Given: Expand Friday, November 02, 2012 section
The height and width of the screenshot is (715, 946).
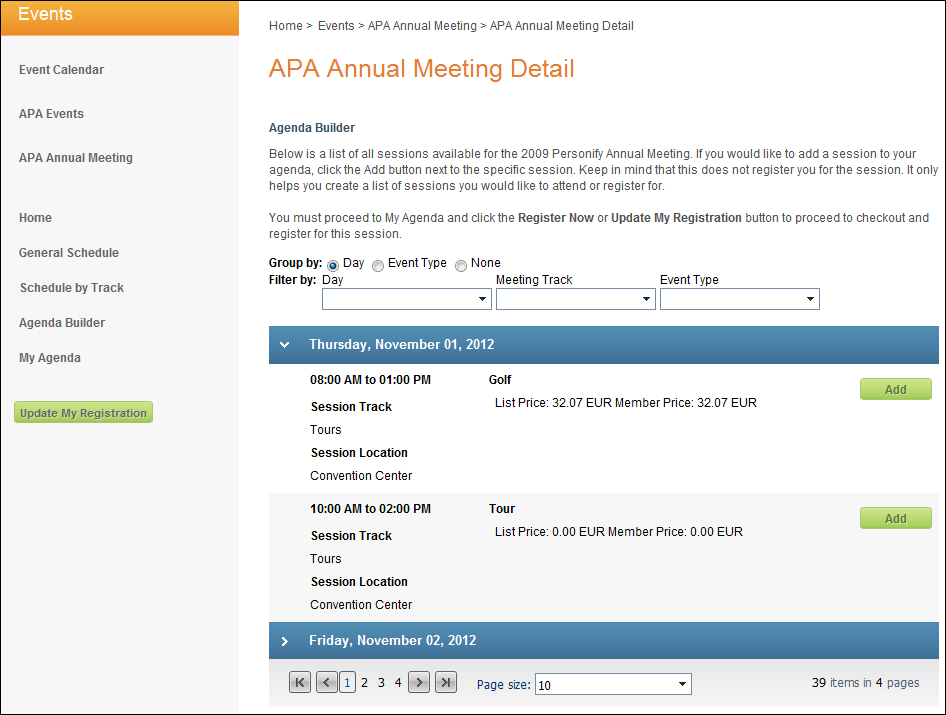Looking at the screenshot, I should pos(285,641).
